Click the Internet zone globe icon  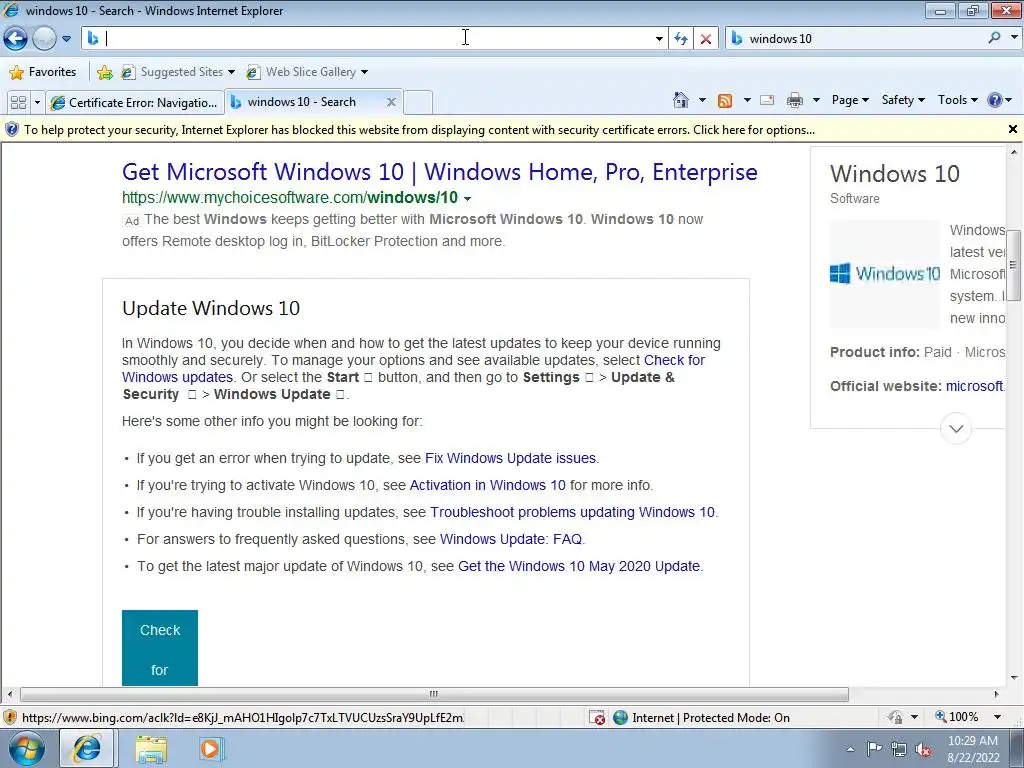point(620,718)
